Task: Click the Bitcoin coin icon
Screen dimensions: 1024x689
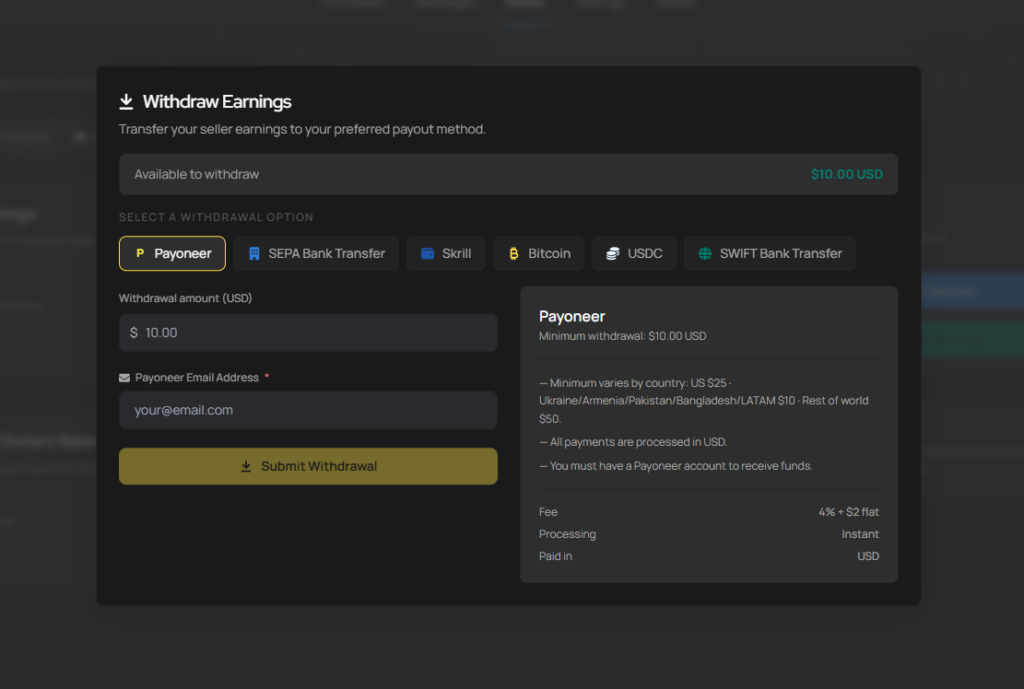Action: 514,254
